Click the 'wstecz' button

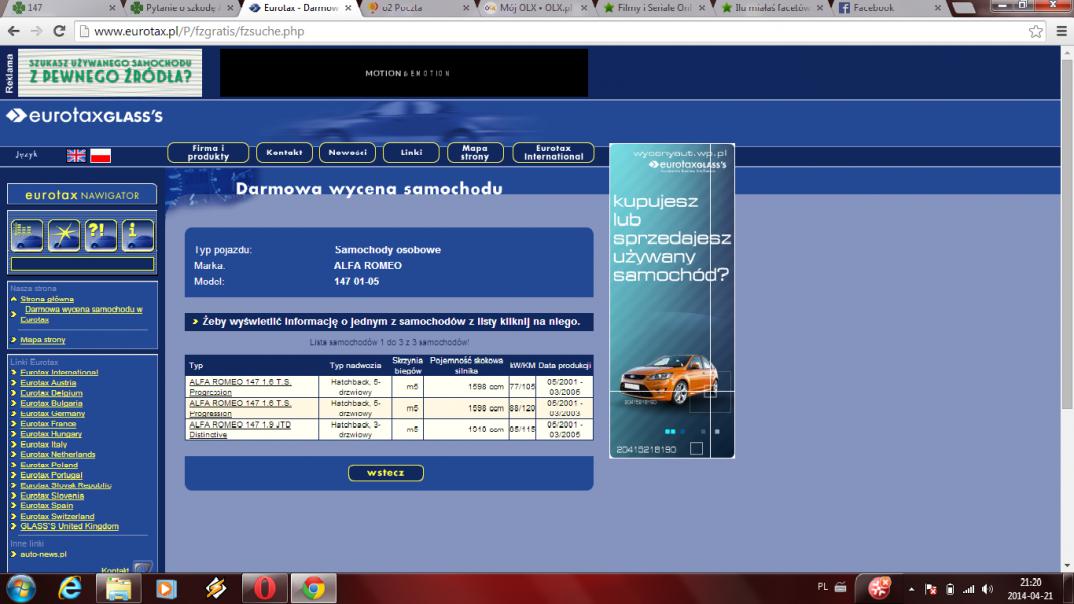(386, 473)
